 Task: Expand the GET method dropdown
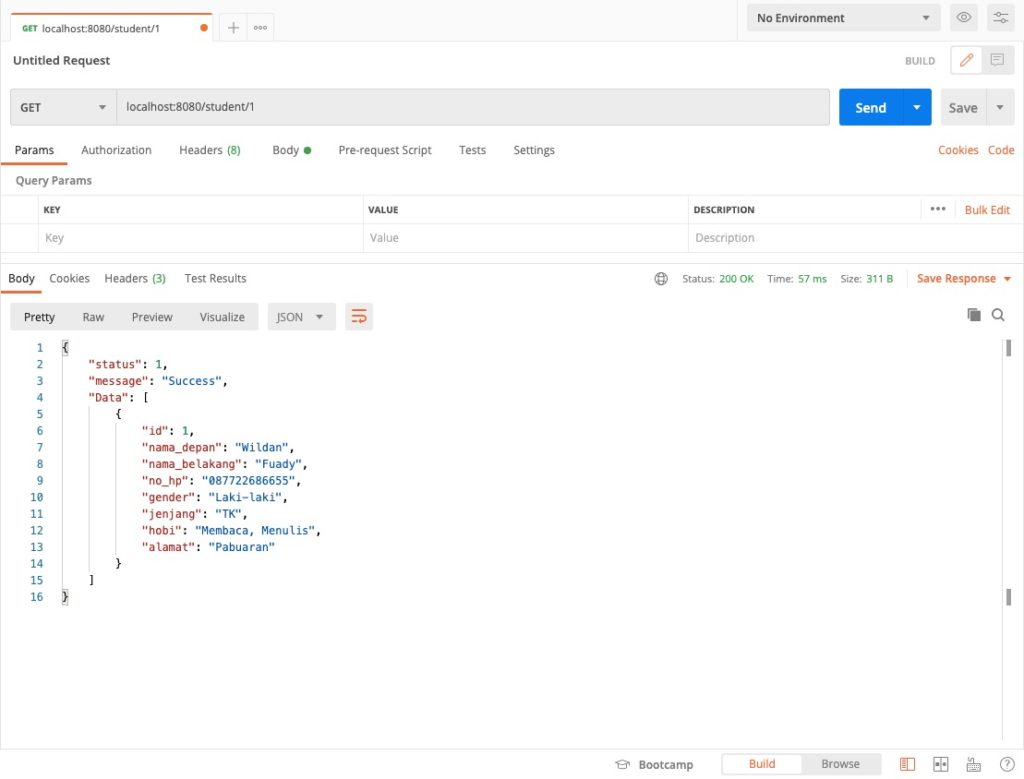pos(63,108)
